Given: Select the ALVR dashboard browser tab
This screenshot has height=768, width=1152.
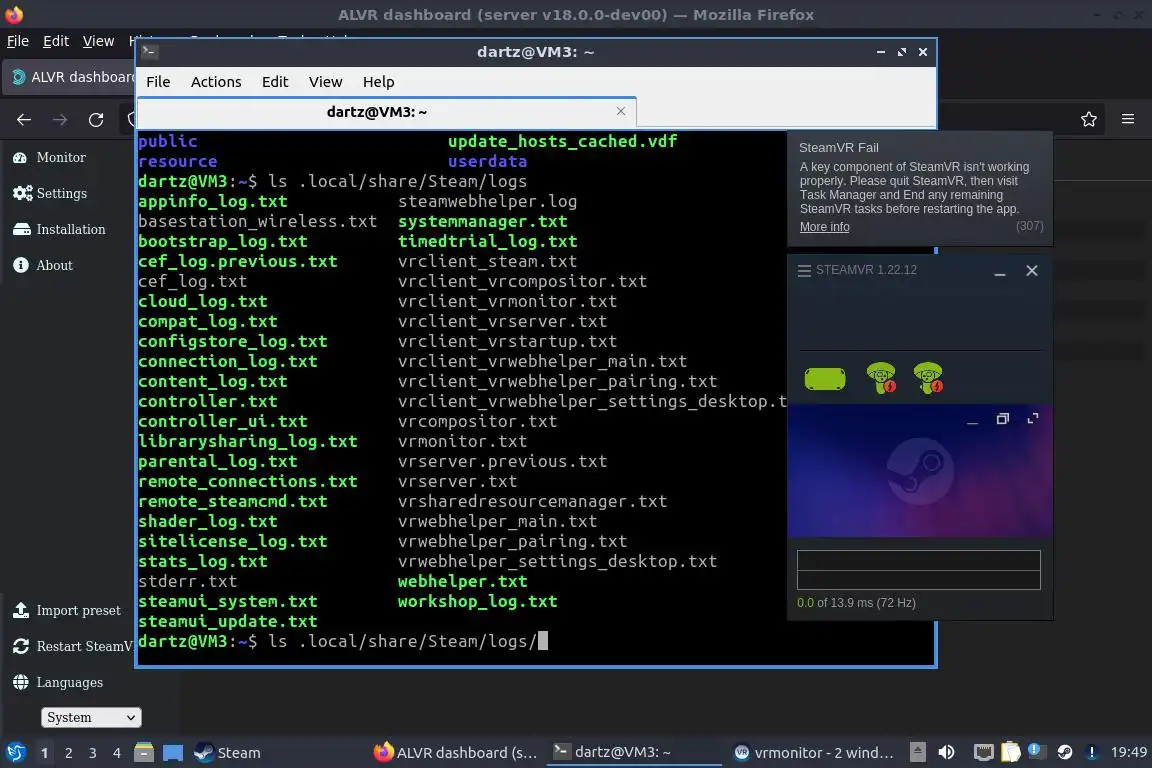Looking at the screenshot, I should tap(70, 77).
